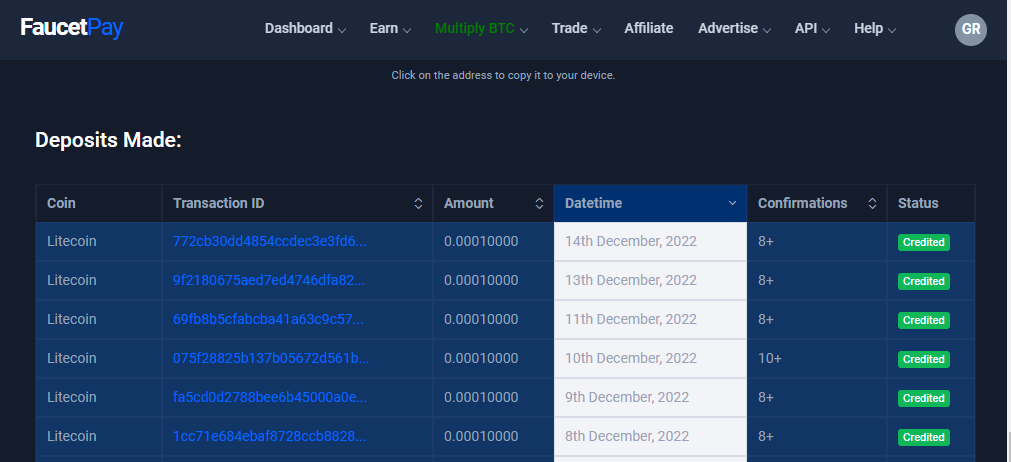Open transaction fa5cd0d2788bee6b45000a0e...

(x=270, y=398)
